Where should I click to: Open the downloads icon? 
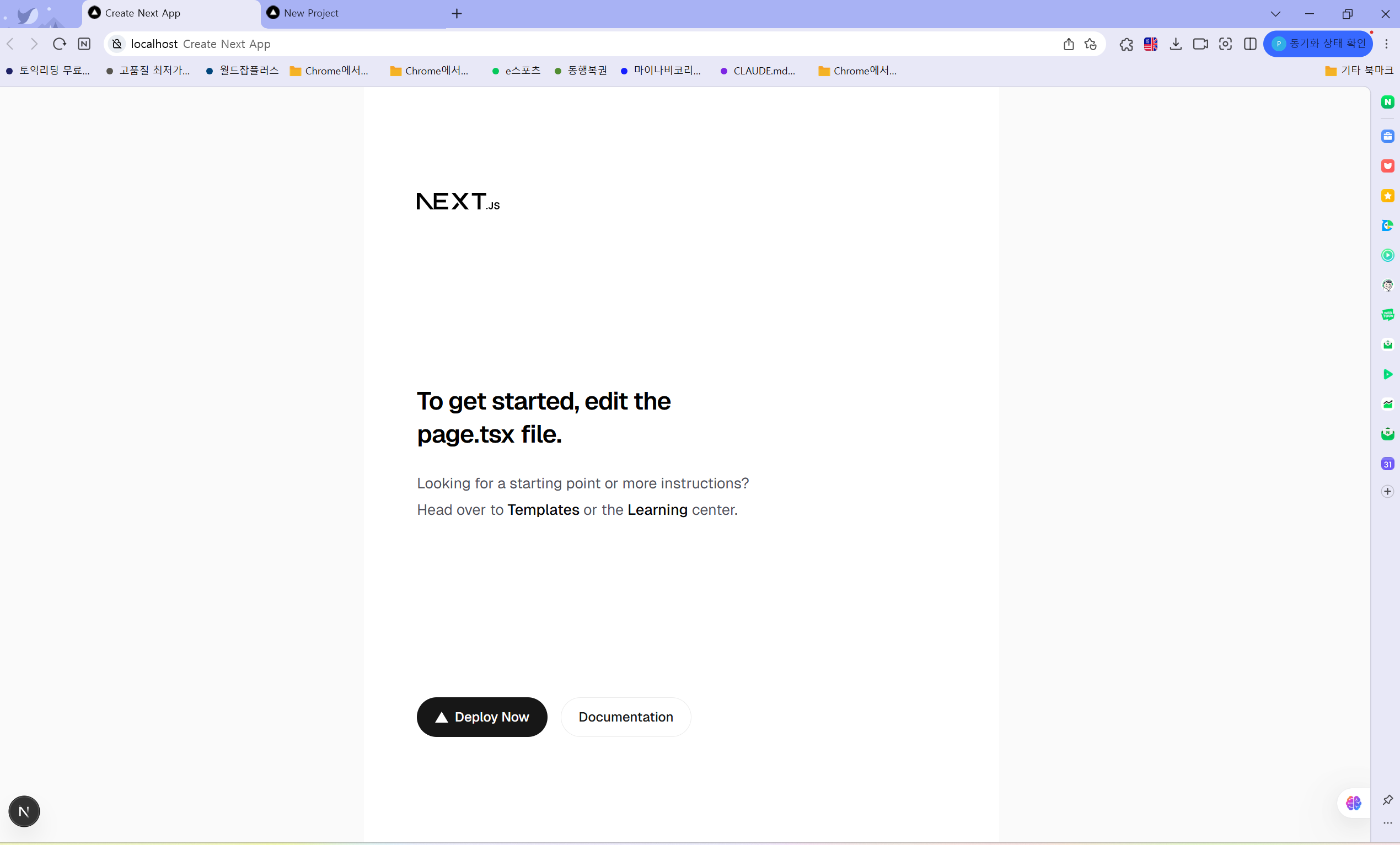[x=1176, y=44]
